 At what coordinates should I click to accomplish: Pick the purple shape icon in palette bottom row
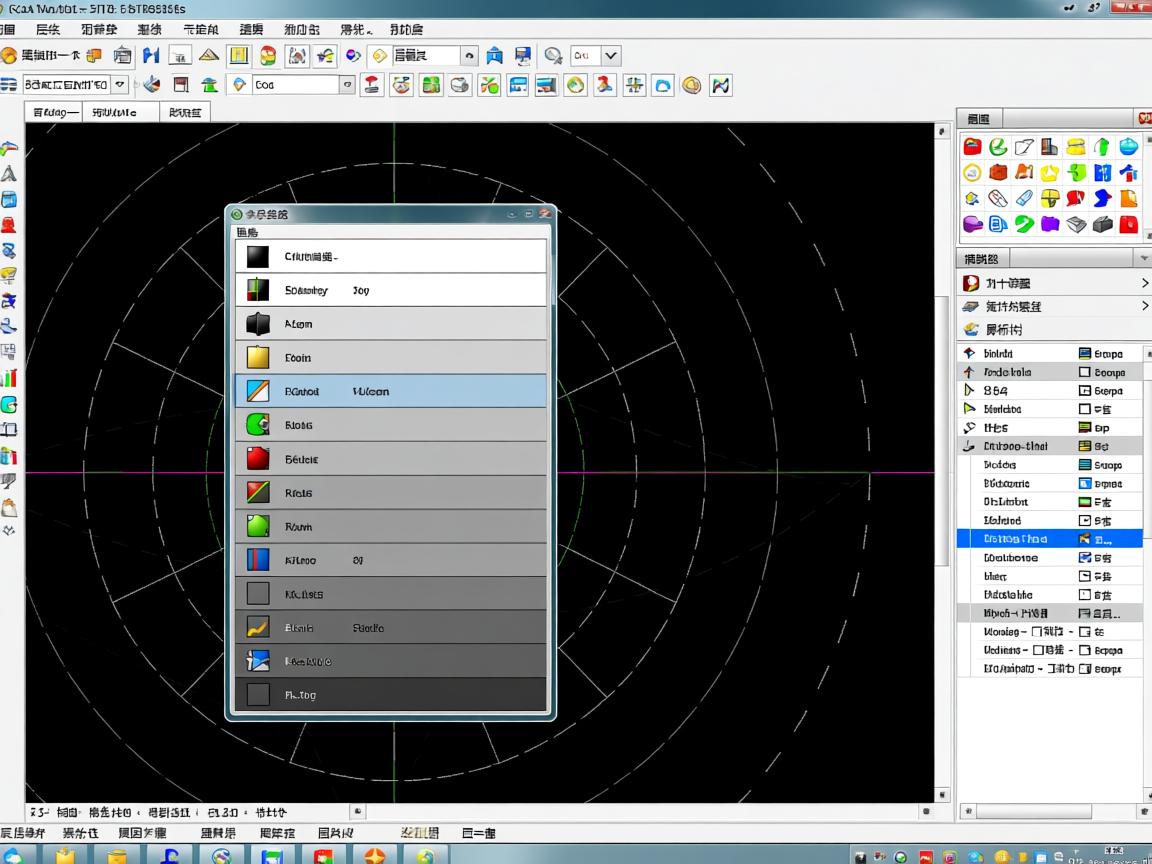1050,224
